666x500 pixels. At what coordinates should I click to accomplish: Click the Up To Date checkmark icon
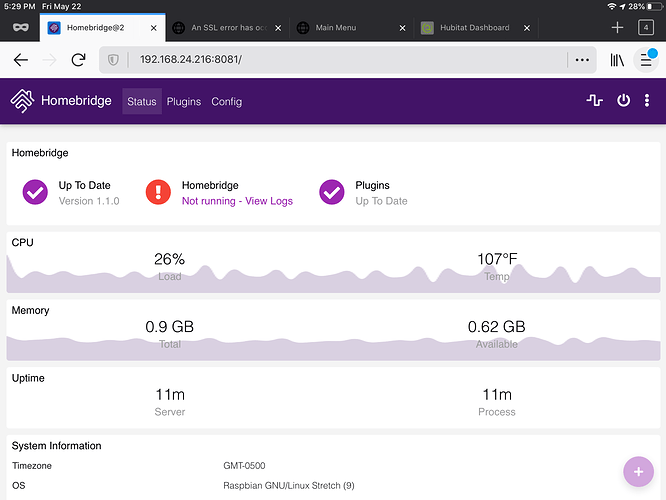pos(35,192)
